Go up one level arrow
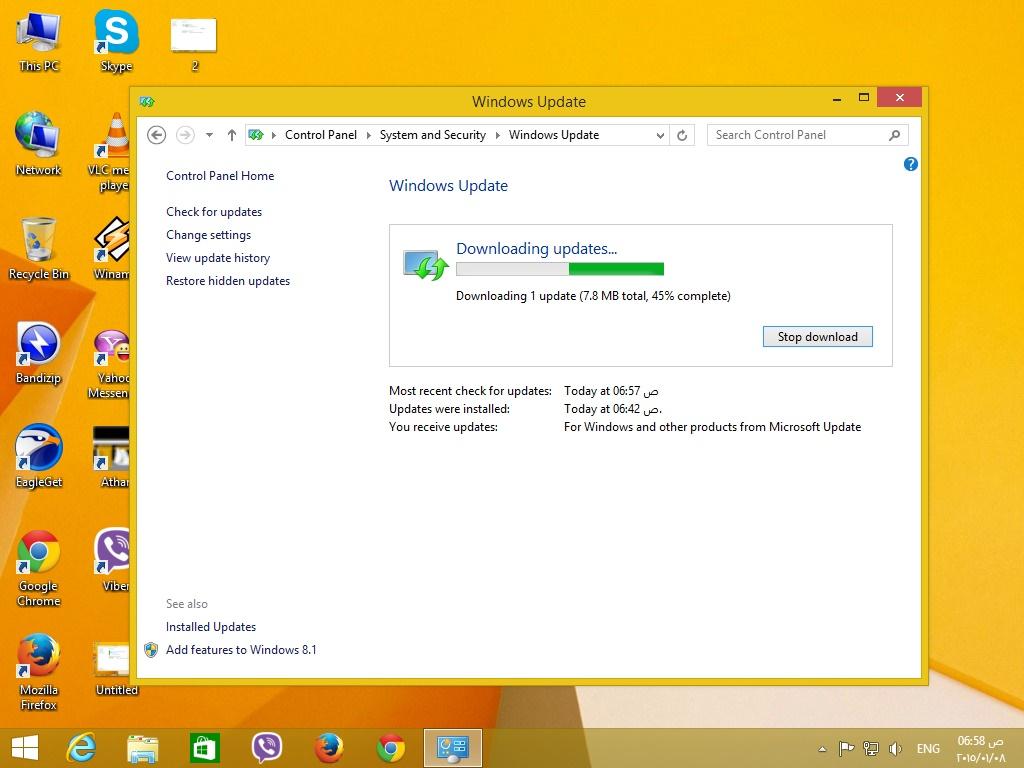Image resolution: width=1024 pixels, height=768 pixels. coord(232,135)
